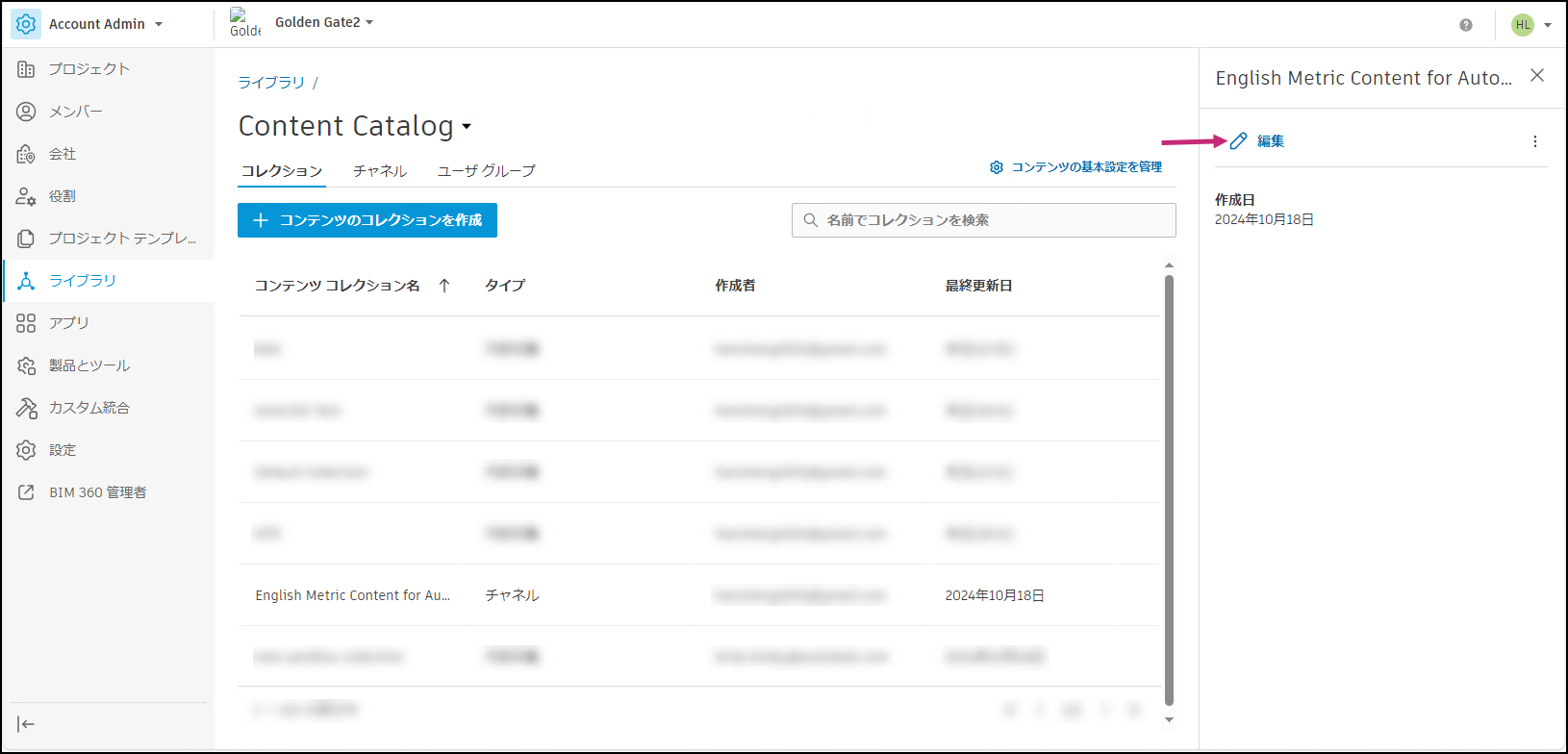Image resolution: width=1568 pixels, height=754 pixels.
Task: Click the gear icon beside コンテンツの基本設定を管理
Action: 997,167
